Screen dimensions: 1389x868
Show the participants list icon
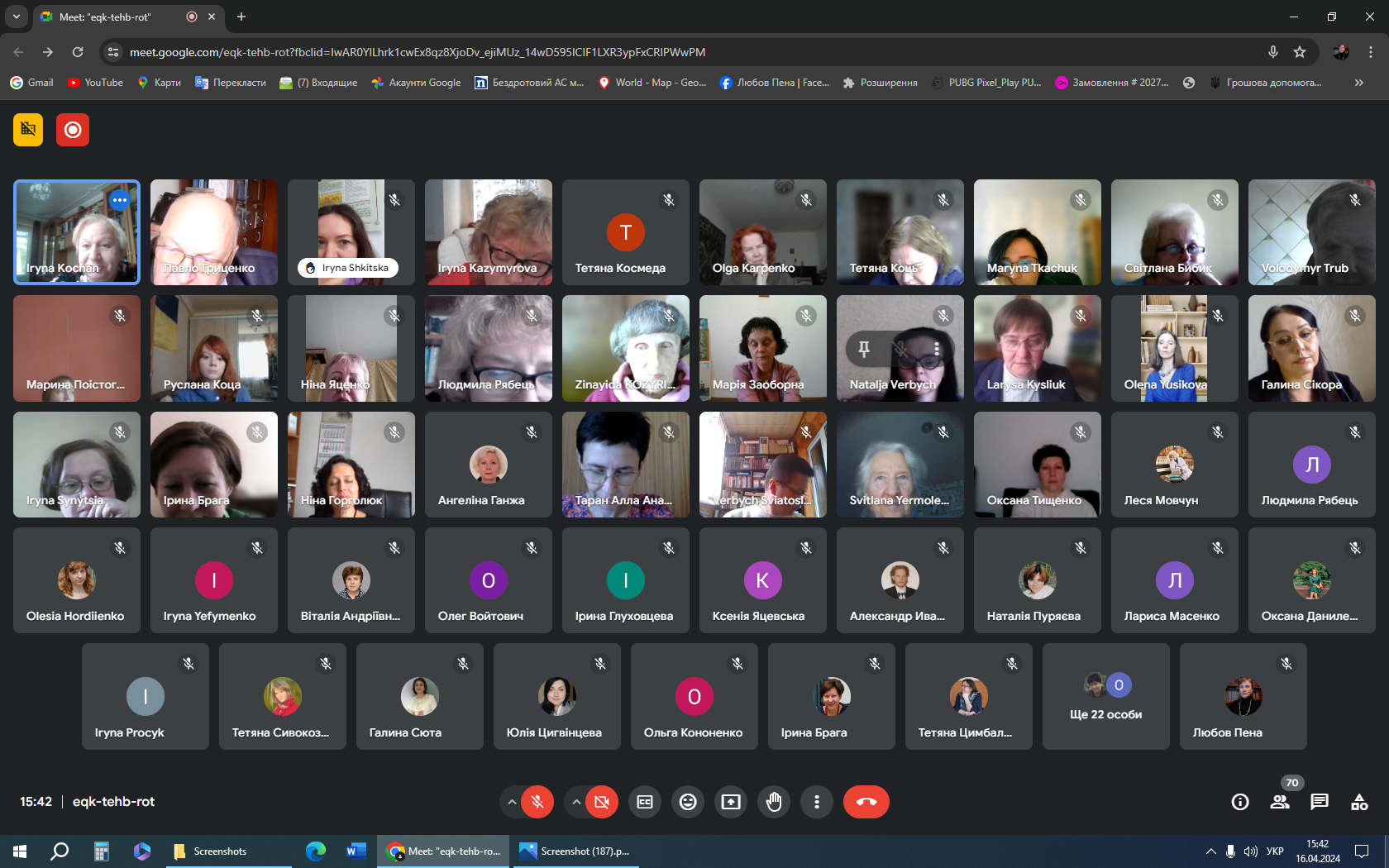[x=1280, y=802]
